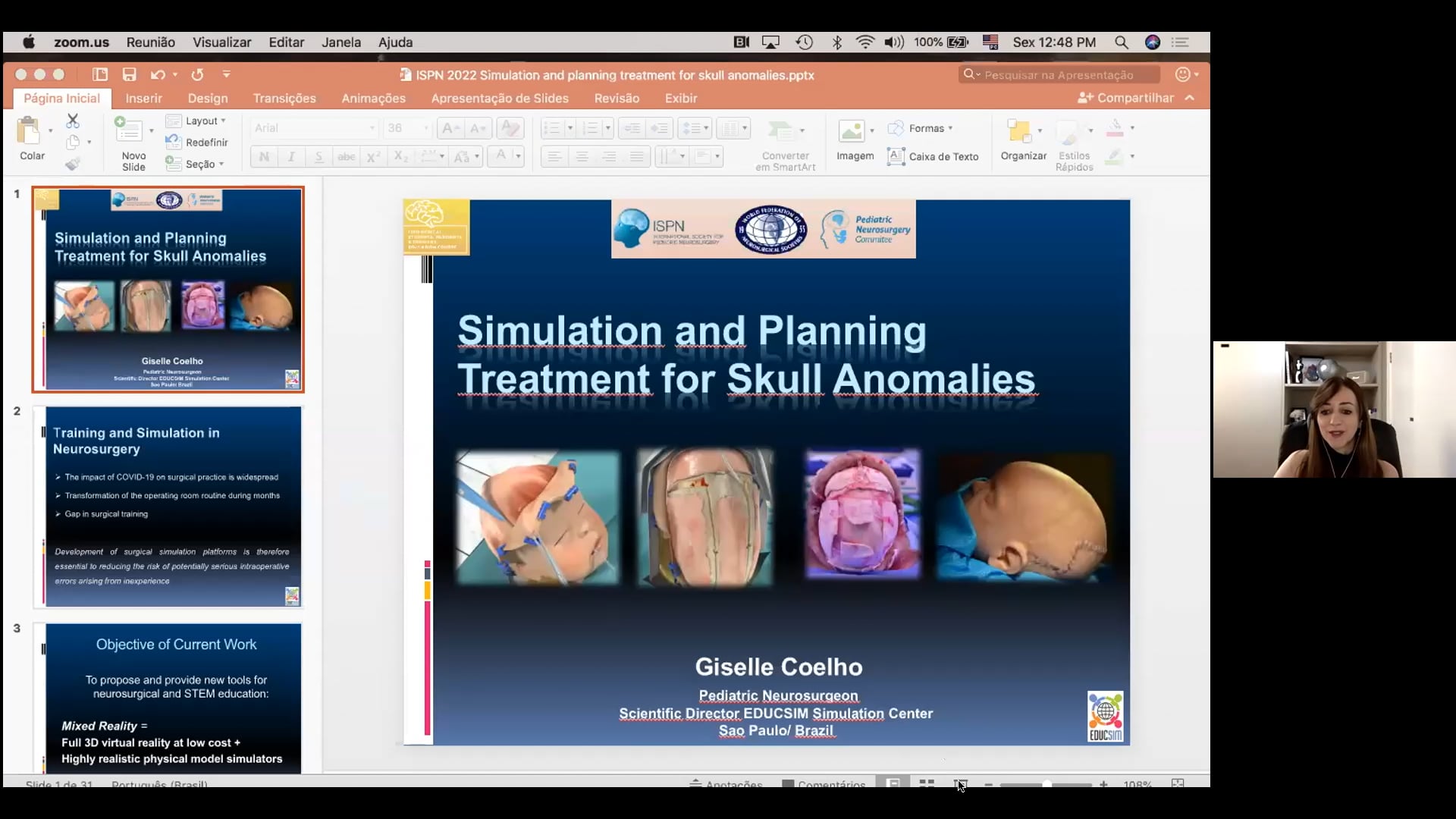
Task: Select the bold formatting icon
Action: 264,156
